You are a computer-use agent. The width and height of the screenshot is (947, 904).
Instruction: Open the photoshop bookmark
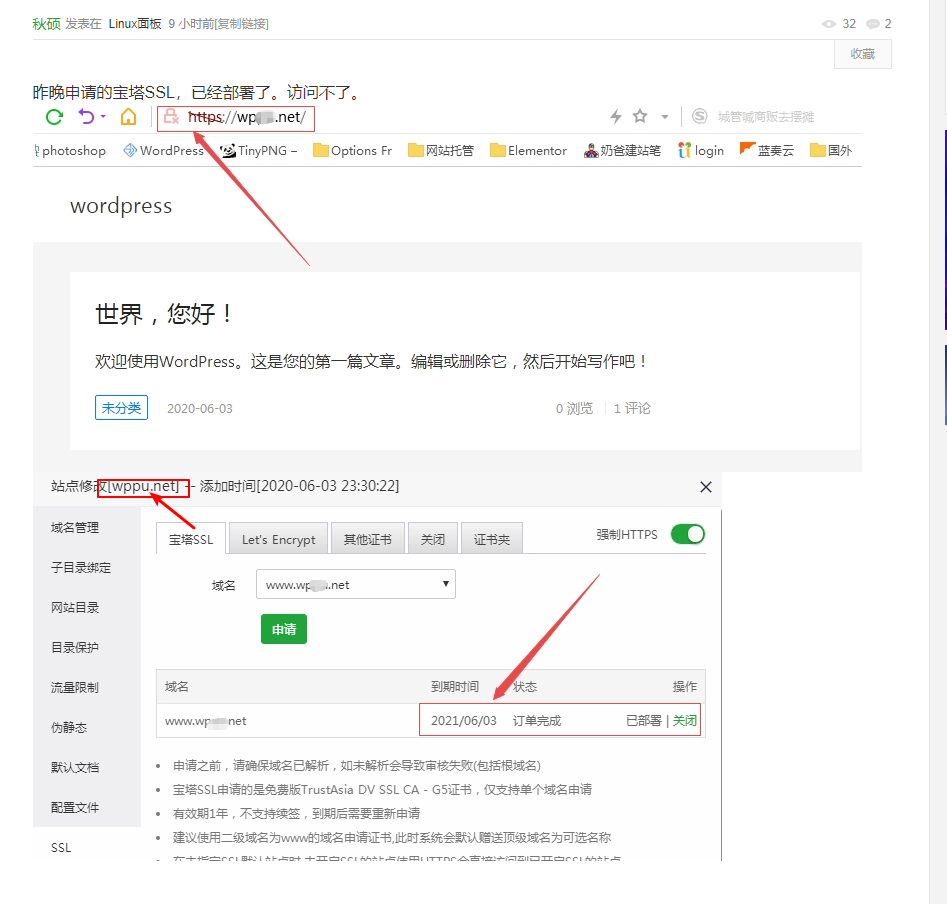tap(70, 151)
